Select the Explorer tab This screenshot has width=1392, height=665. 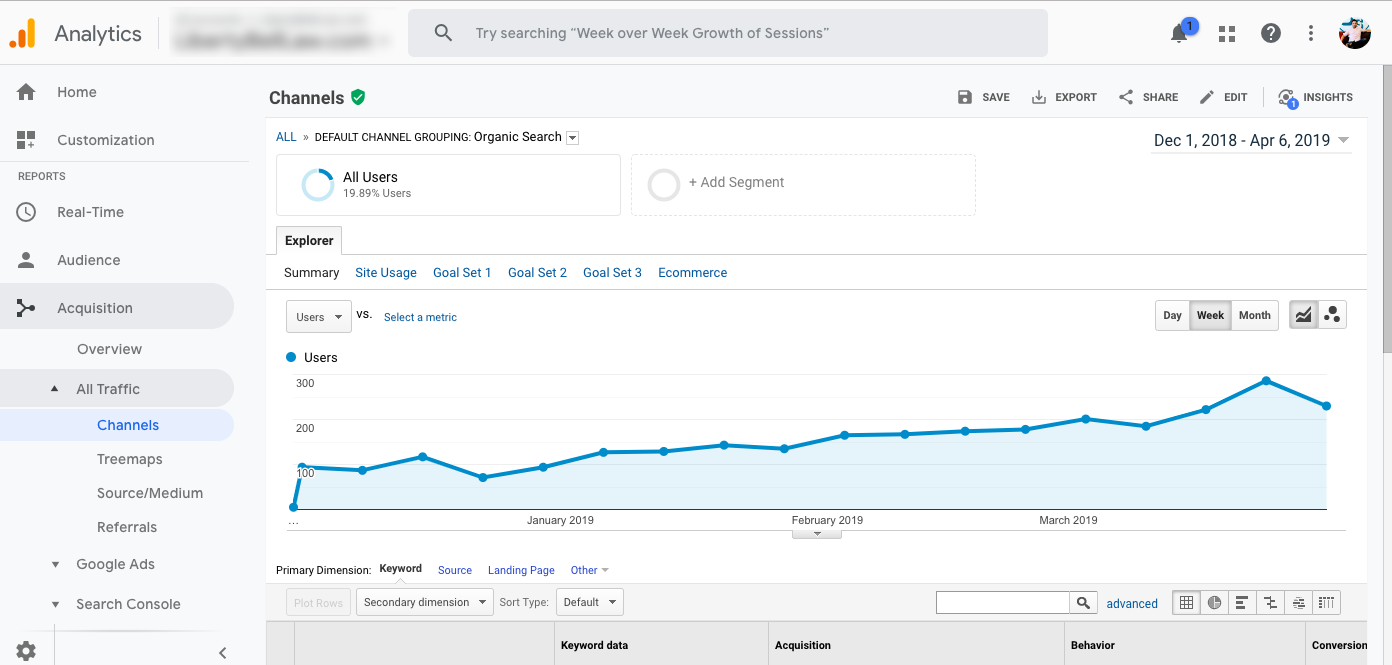point(309,240)
